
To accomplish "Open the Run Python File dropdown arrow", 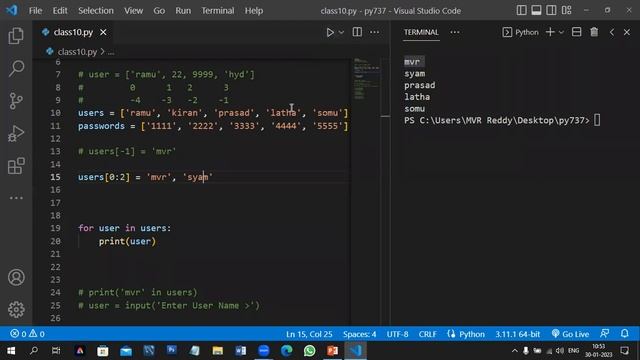I will point(341,32).
